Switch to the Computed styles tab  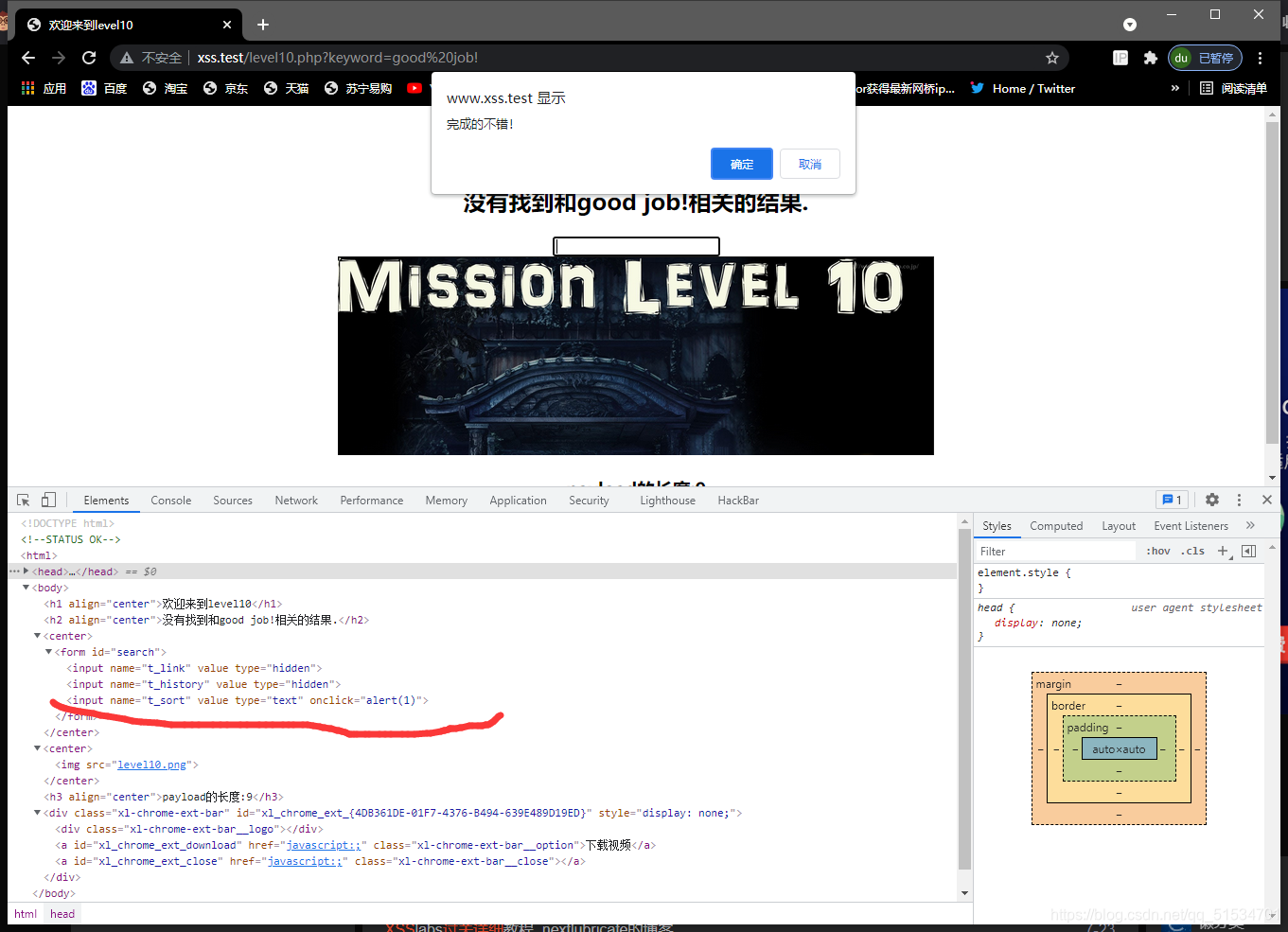pos(1056,526)
